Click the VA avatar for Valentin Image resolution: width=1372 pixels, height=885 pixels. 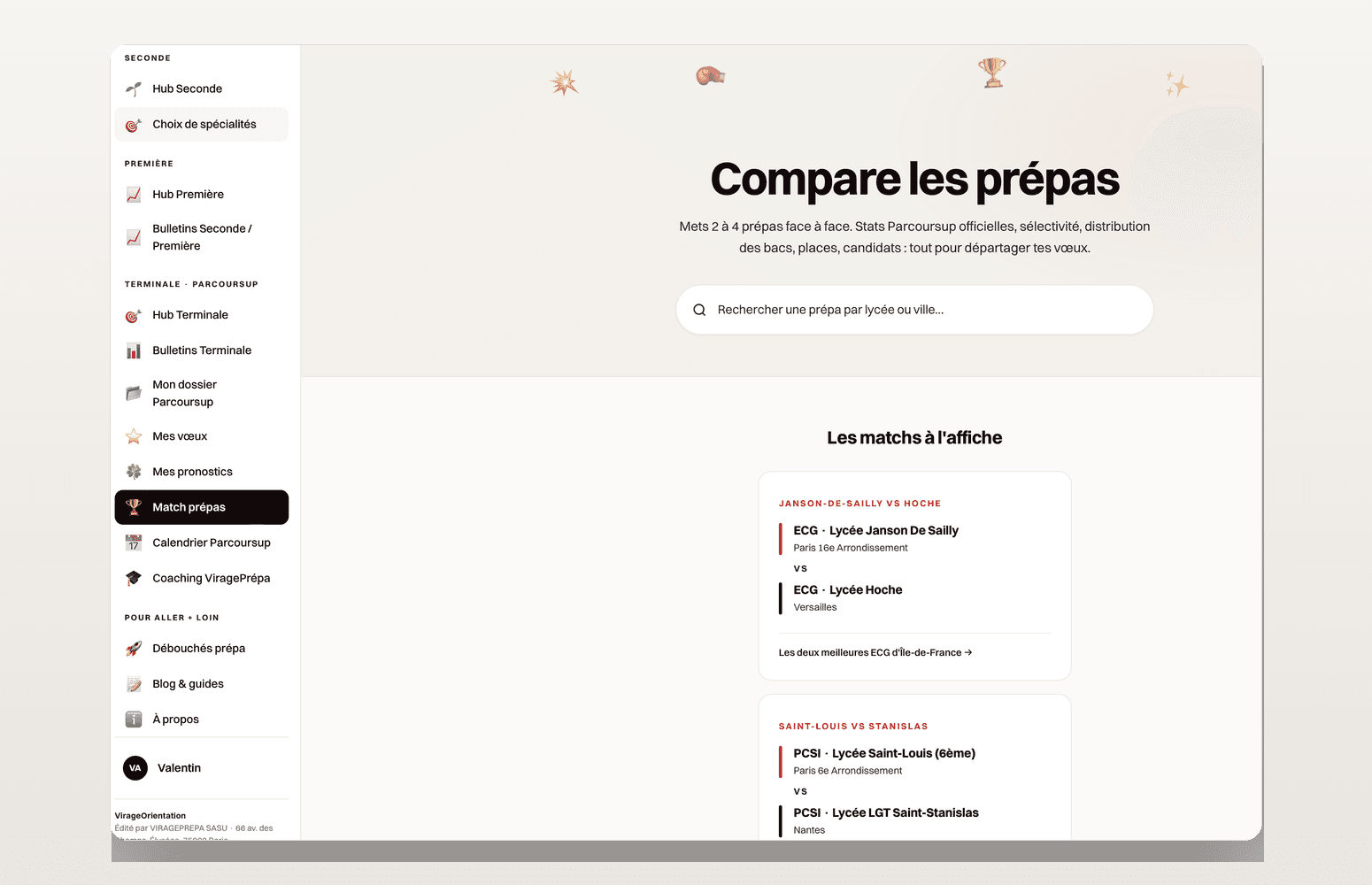(x=135, y=768)
